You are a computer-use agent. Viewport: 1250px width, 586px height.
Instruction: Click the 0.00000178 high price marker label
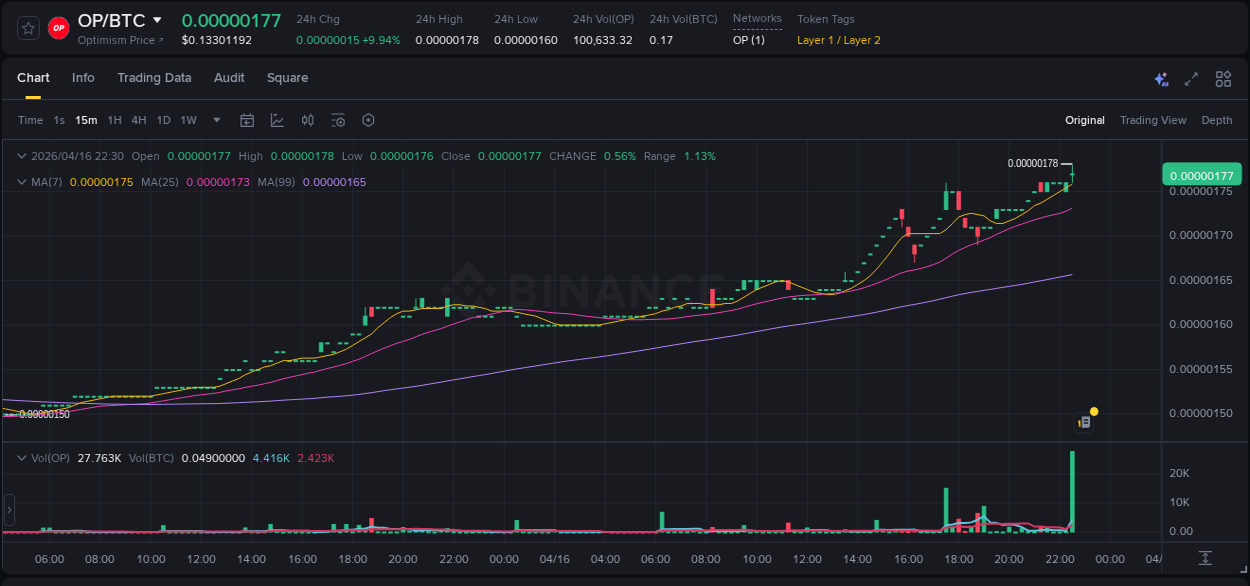click(1033, 163)
